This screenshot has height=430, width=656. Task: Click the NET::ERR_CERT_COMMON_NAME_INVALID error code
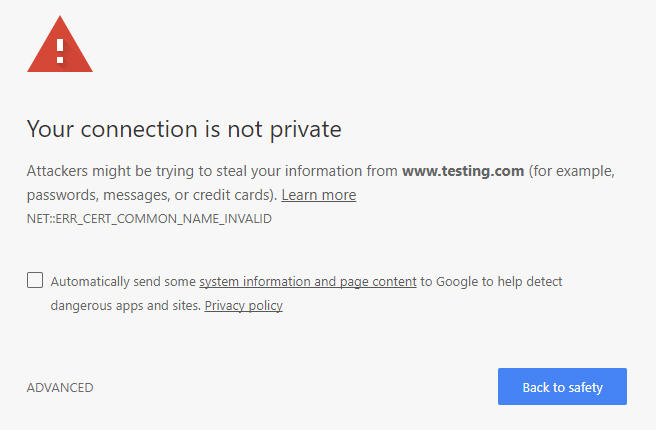(149, 219)
